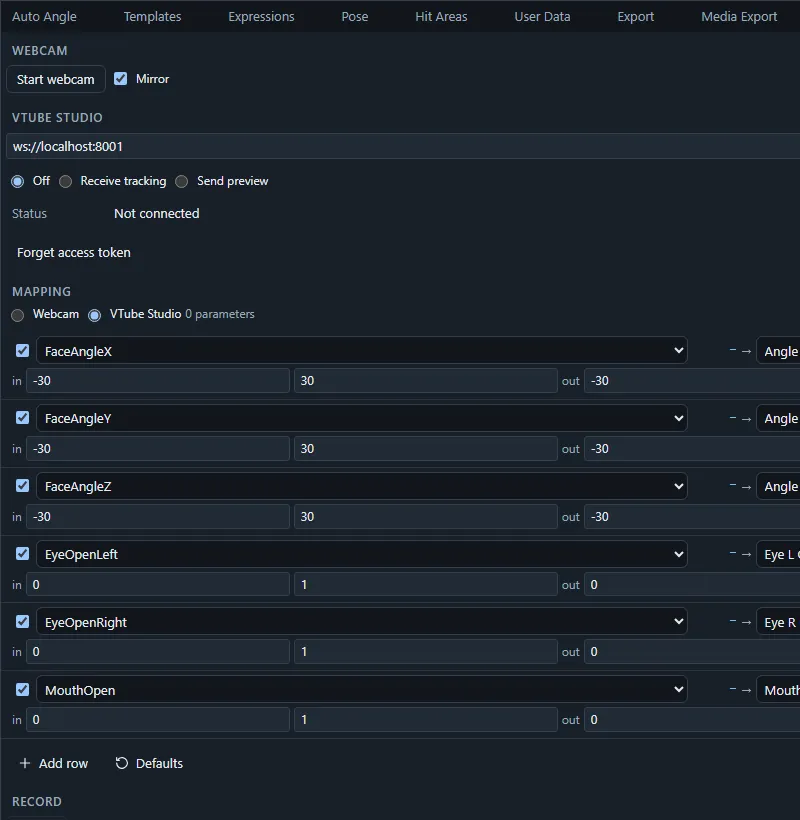This screenshot has width=800, height=820.
Task: Edit EyeOpenRight out minimum field
Action: click(692, 652)
